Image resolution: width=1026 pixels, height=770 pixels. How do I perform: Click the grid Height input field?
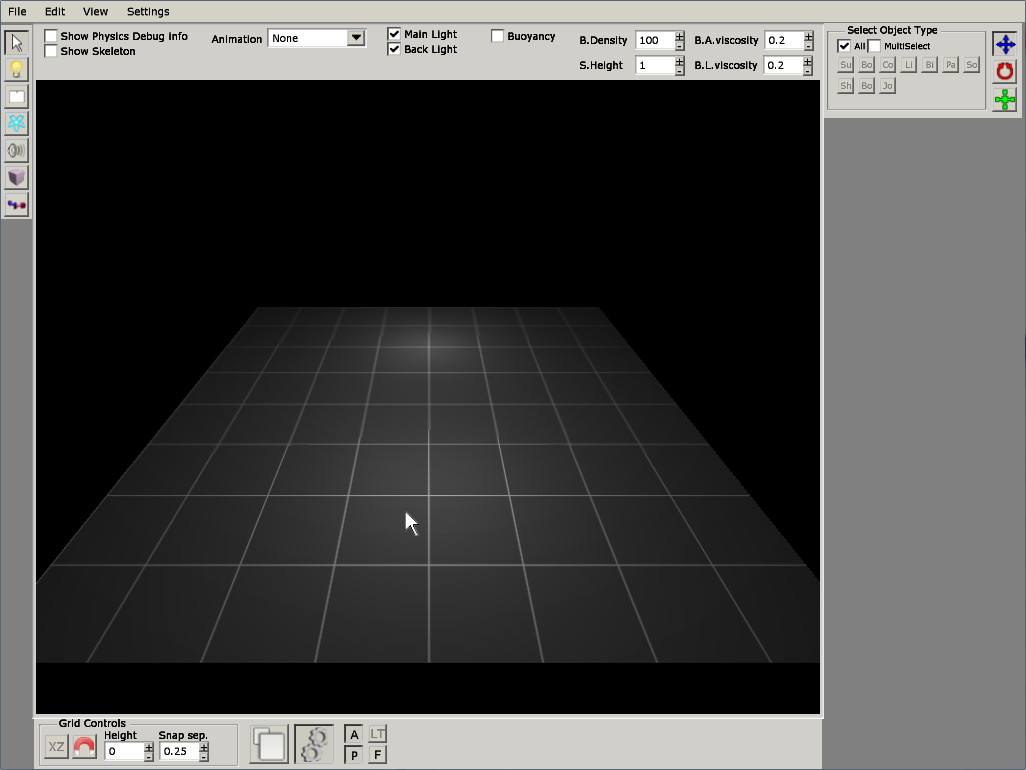tap(124, 751)
